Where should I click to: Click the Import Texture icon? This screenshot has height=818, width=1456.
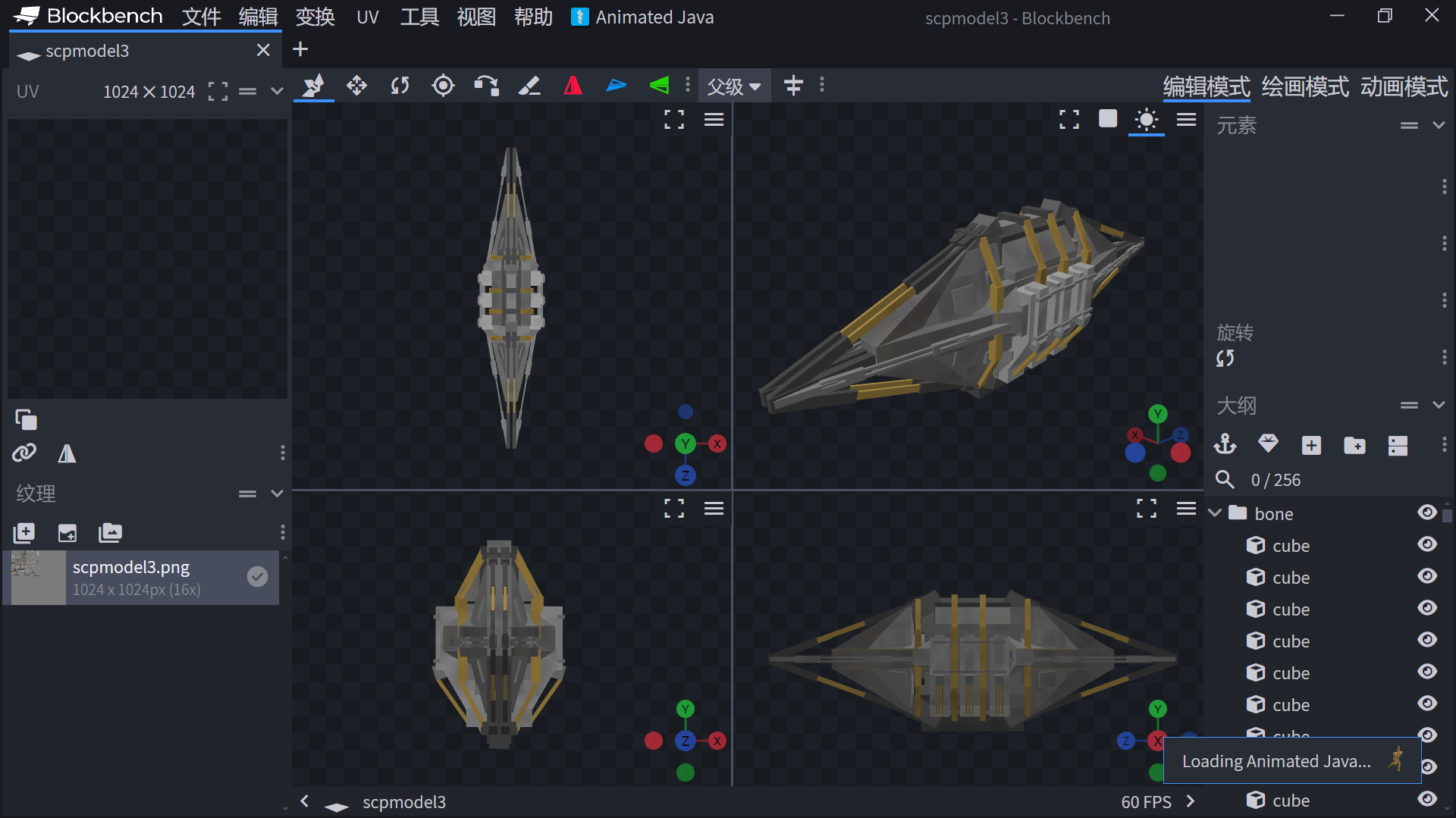pos(67,533)
